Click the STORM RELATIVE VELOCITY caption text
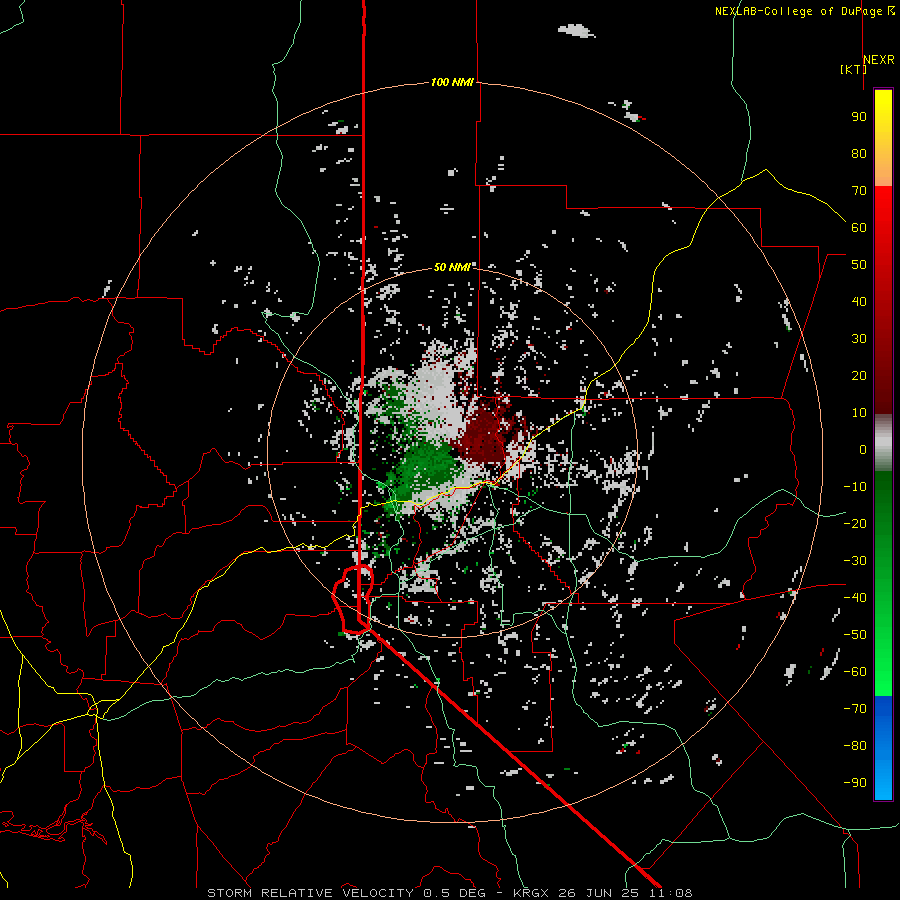The height and width of the screenshot is (900, 900). click(x=311, y=893)
